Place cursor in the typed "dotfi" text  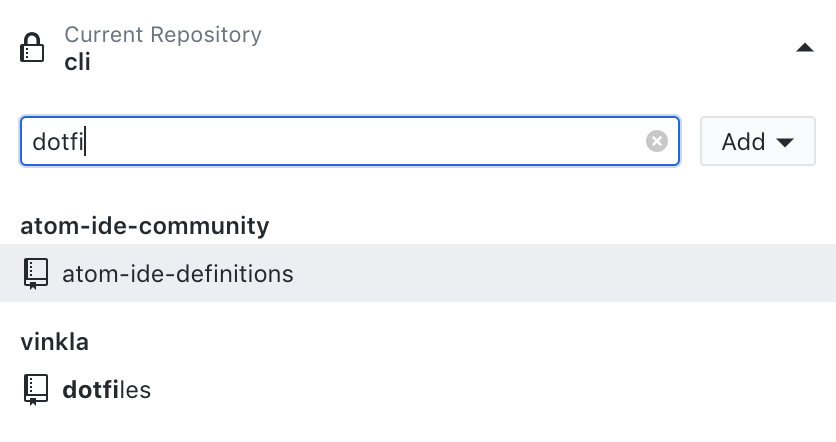pyautogui.click(x=58, y=142)
